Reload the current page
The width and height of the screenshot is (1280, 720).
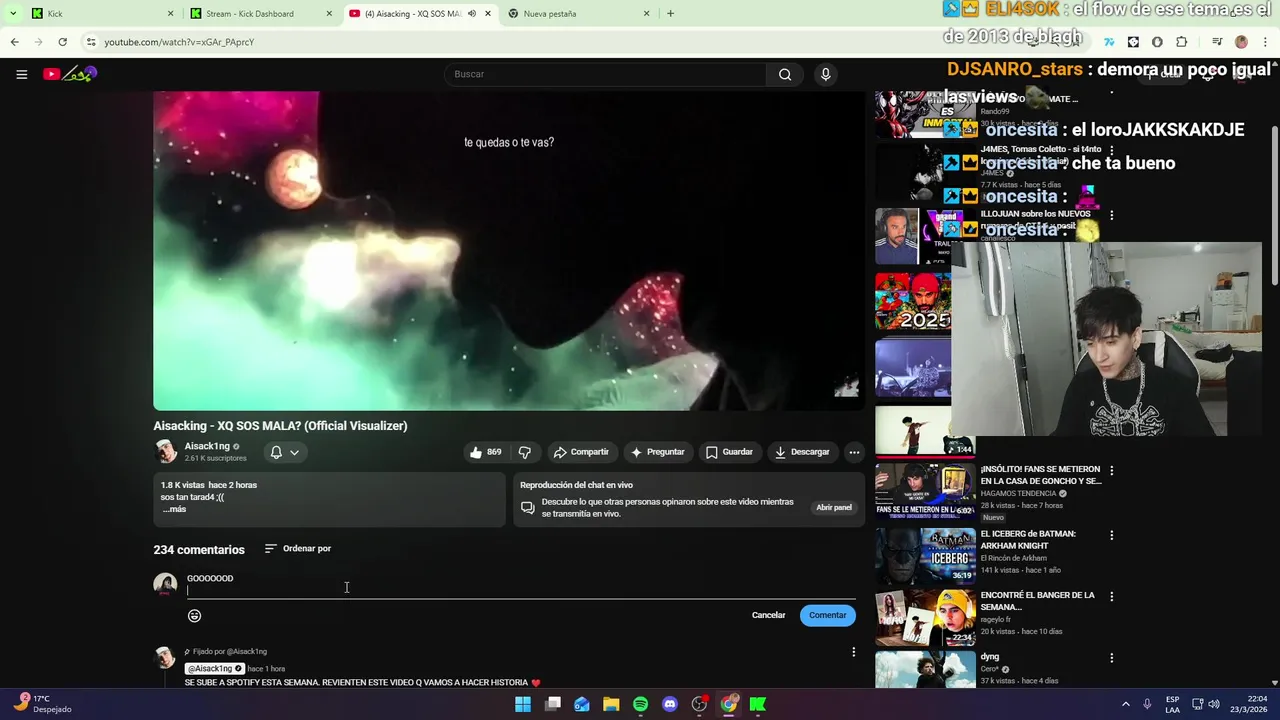pos(62,42)
